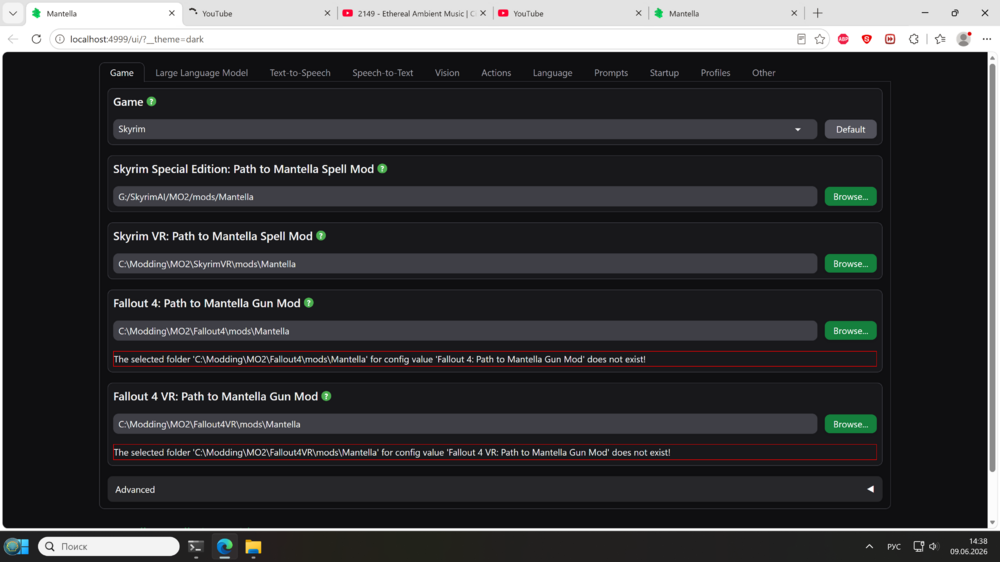The image size is (1000, 562).
Task: Switch to the second Mantella browser tab
Action: click(x=726, y=13)
